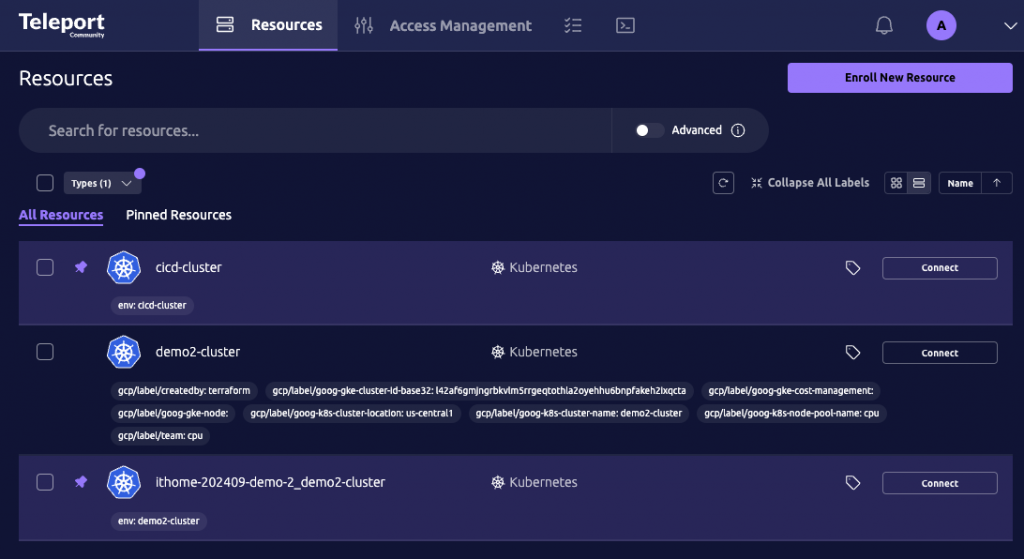Expand the user menu chevron
The height and width of the screenshot is (559, 1024).
tap(1010, 26)
